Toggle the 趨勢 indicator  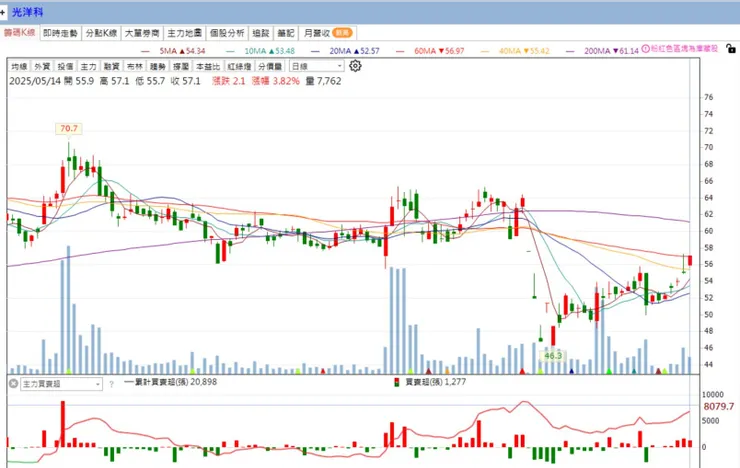158,67
